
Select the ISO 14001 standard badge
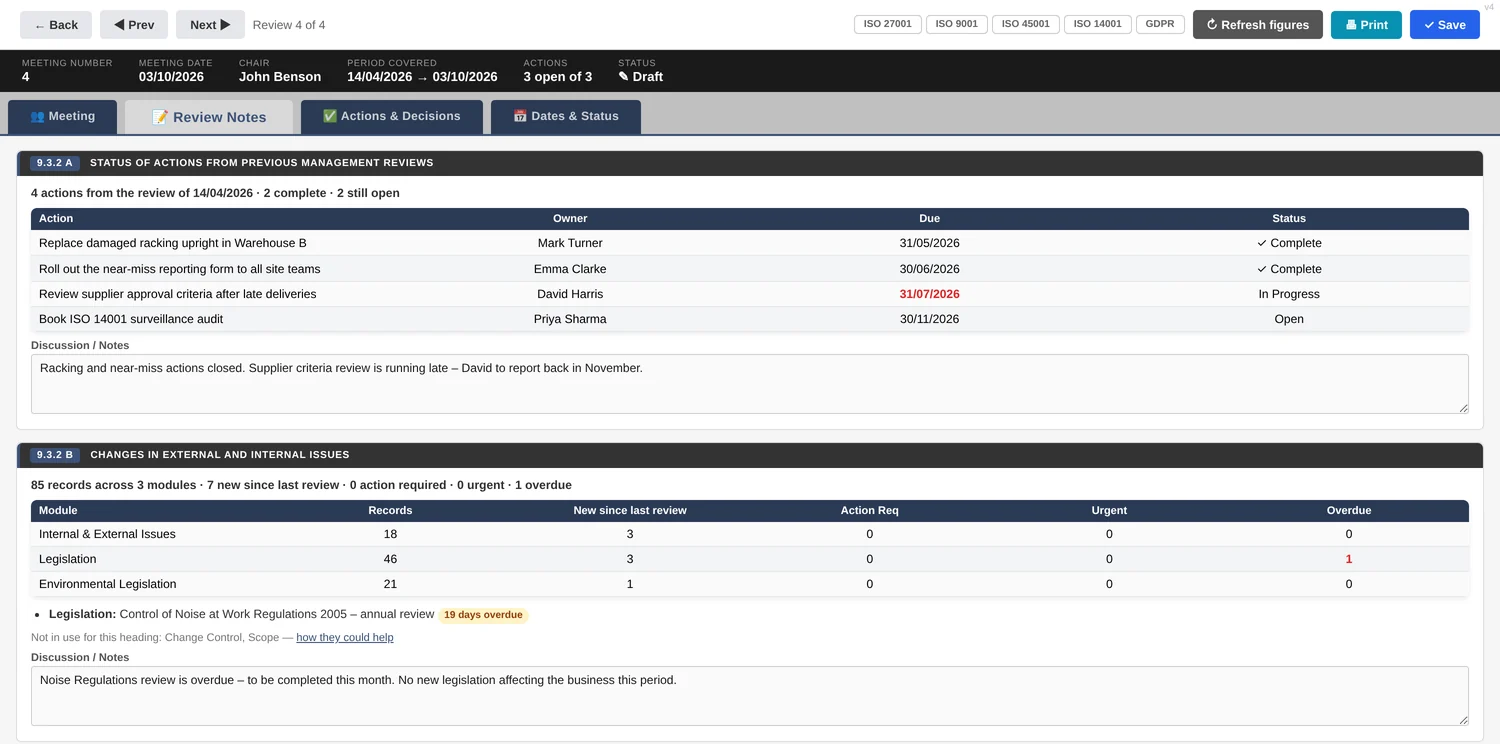(x=1098, y=24)
